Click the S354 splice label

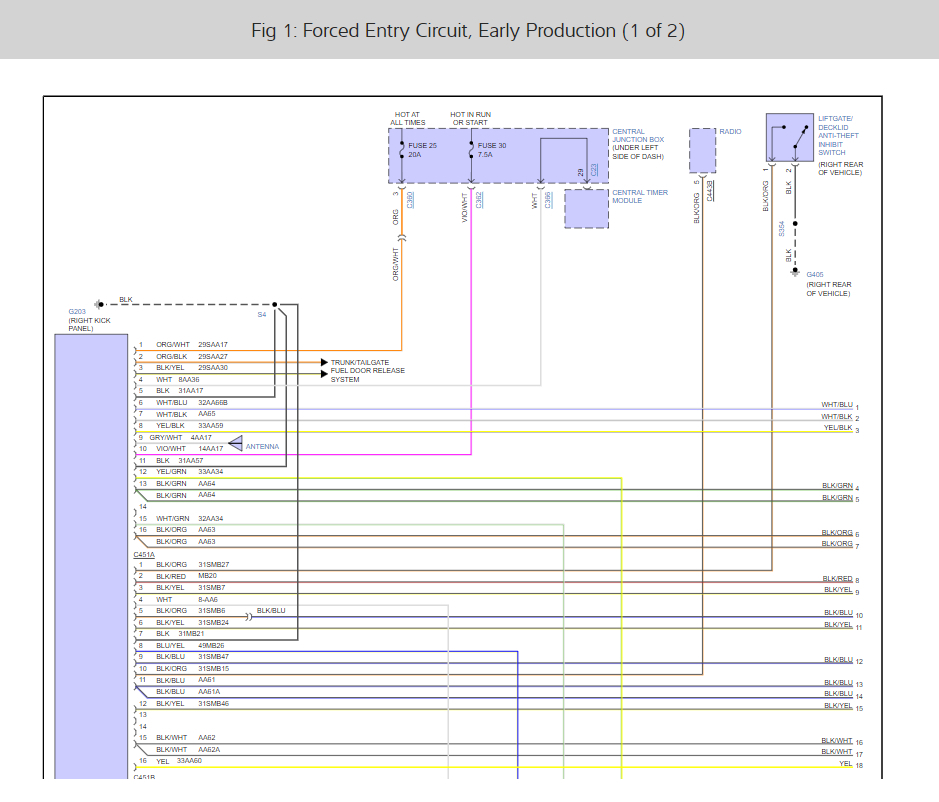click(782, 229)
